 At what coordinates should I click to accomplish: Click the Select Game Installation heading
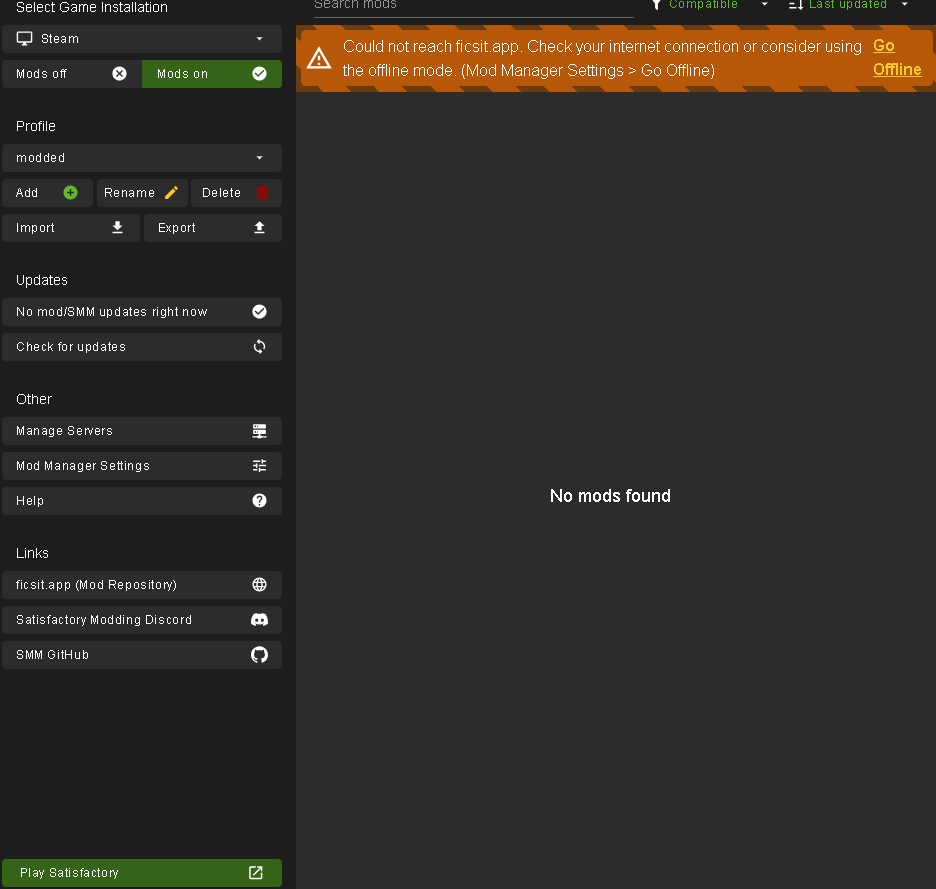click(92, 7)
